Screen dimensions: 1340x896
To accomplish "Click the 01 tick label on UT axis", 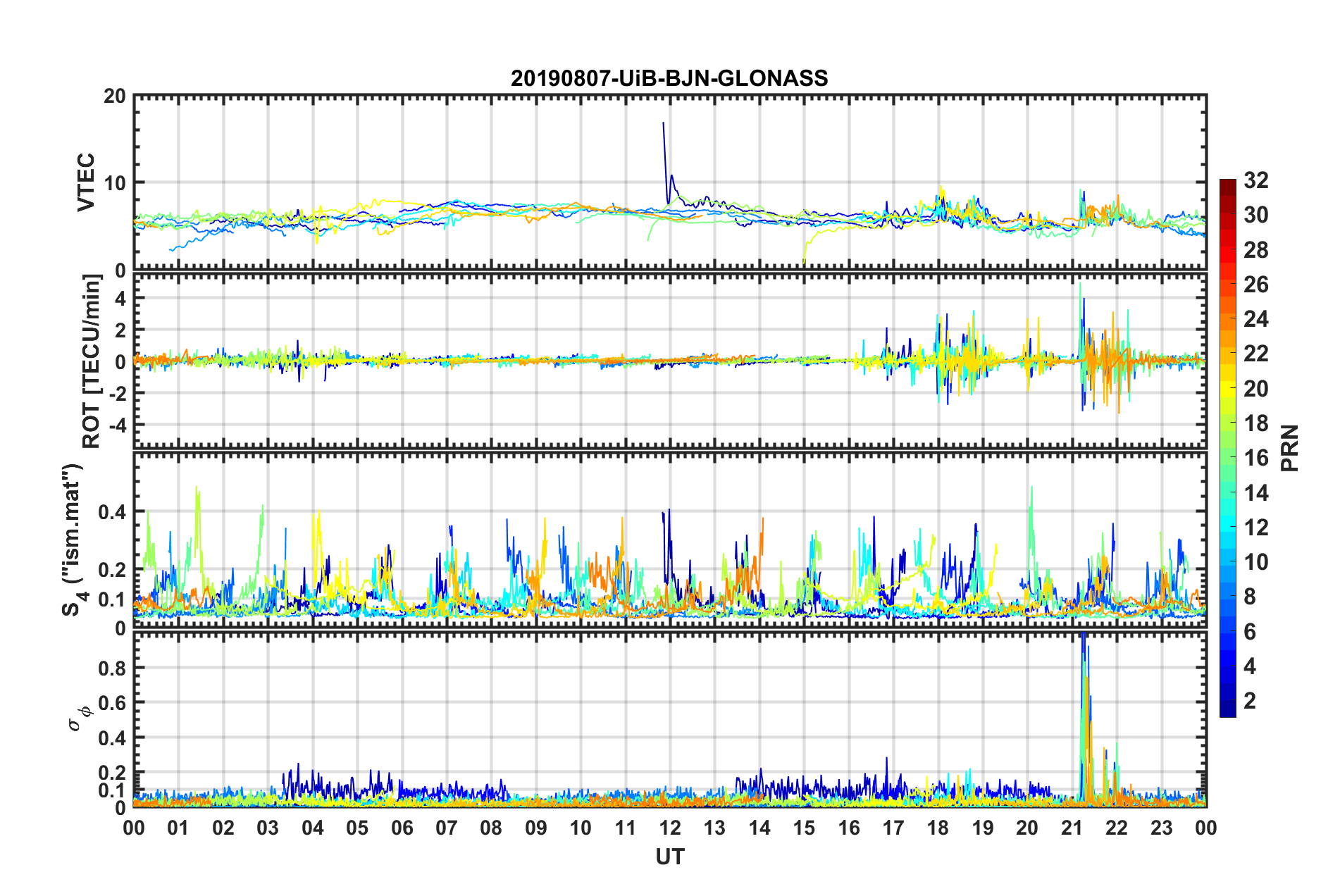I will [179, 828].
